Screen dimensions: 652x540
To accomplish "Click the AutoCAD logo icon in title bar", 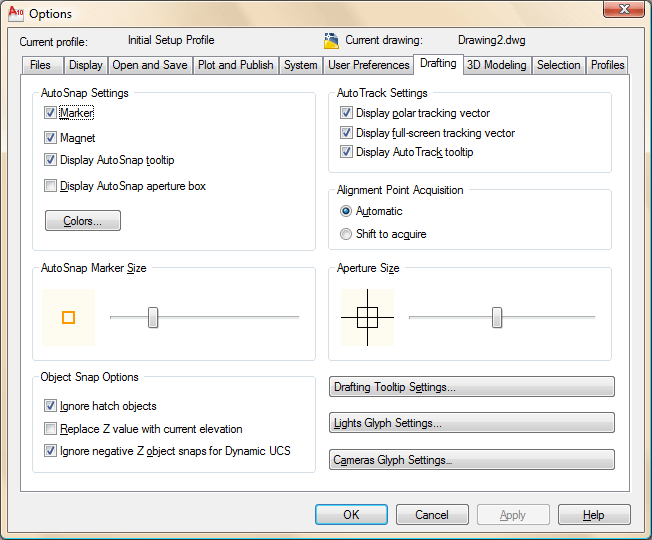I will (16, 13).
